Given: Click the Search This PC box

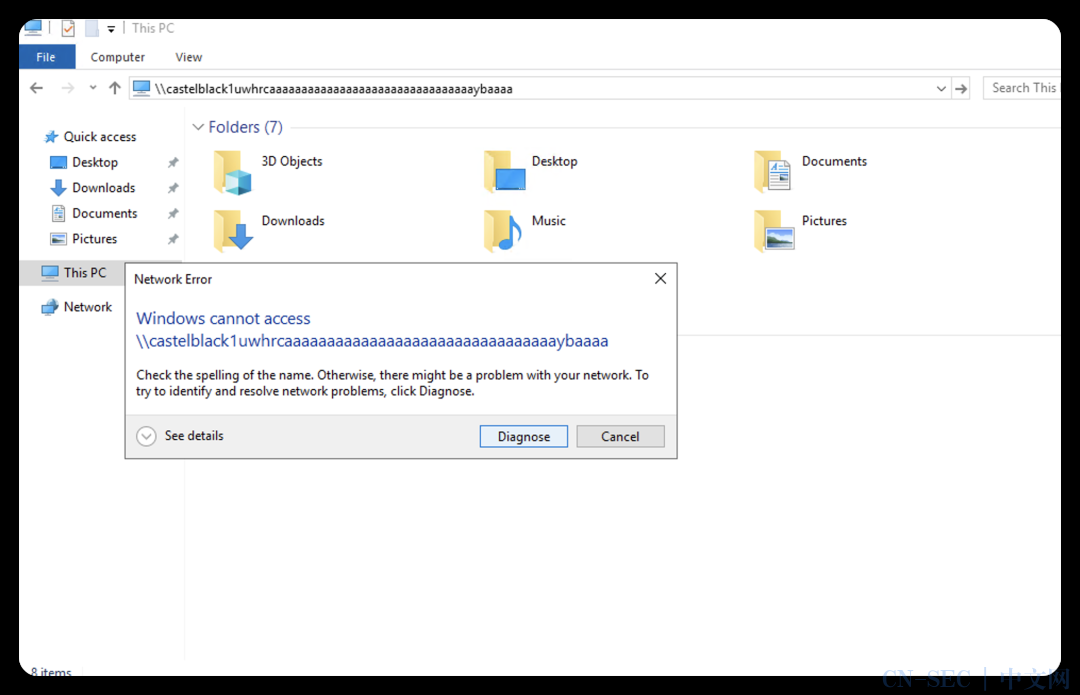Looking at the screenshot, I should 1022,88.
